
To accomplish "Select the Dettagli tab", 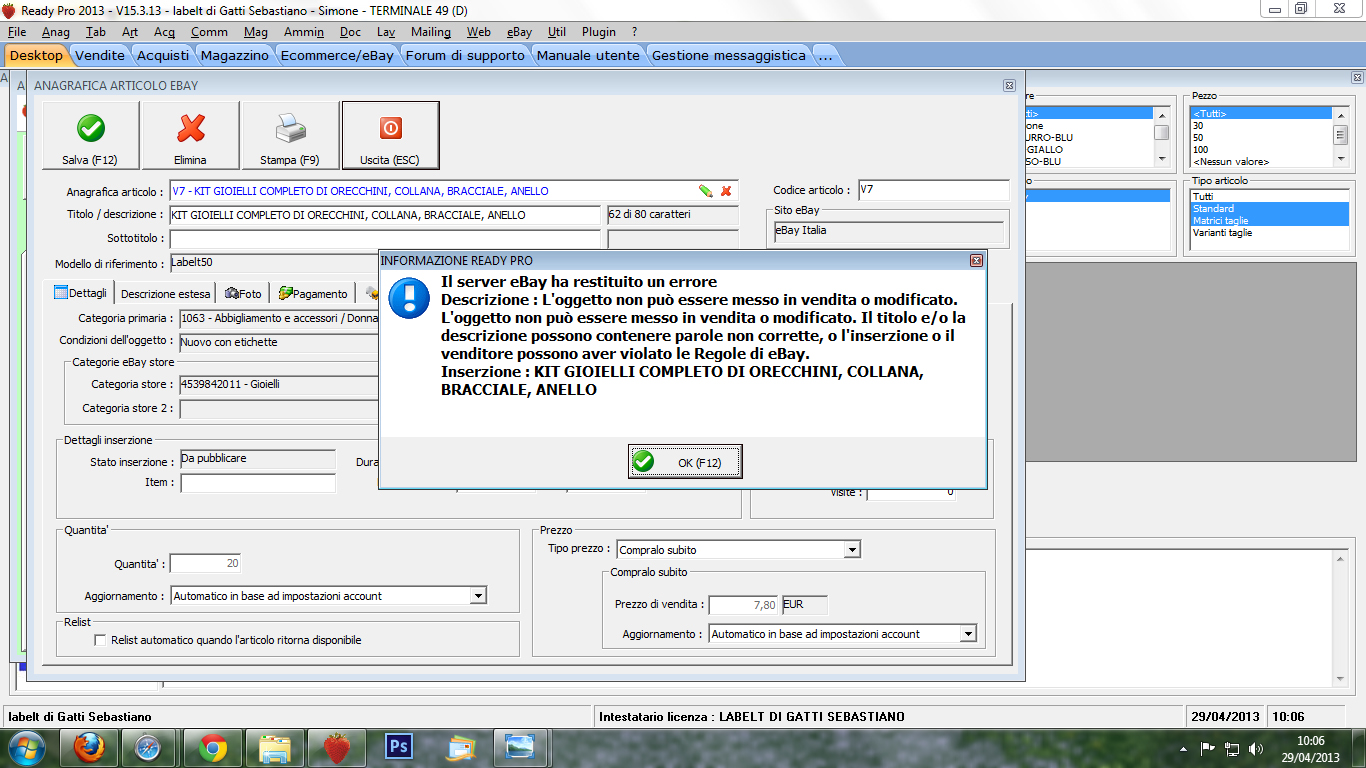I will click(83, 292).
